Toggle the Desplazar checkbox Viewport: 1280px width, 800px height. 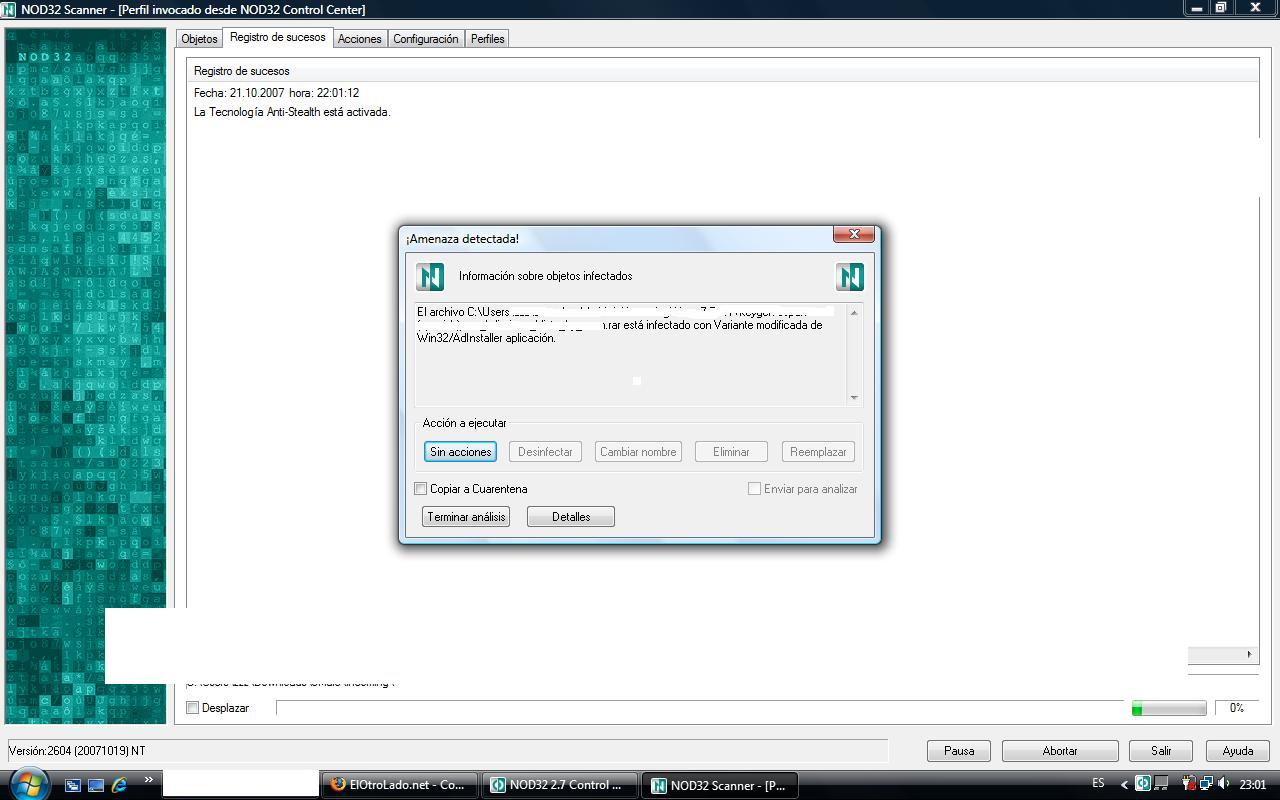point(193,708)
